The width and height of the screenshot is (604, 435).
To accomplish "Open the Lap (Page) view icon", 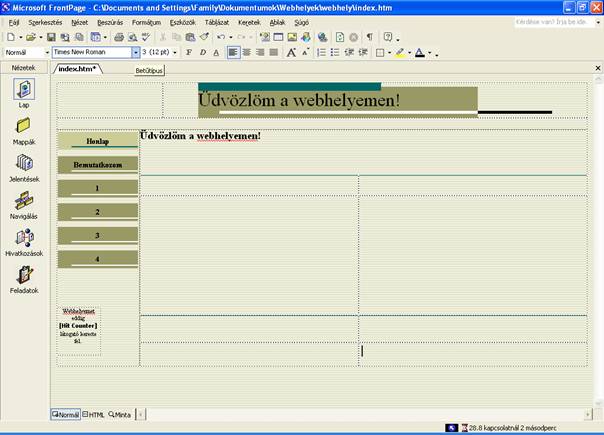I will tap(23, 91).
